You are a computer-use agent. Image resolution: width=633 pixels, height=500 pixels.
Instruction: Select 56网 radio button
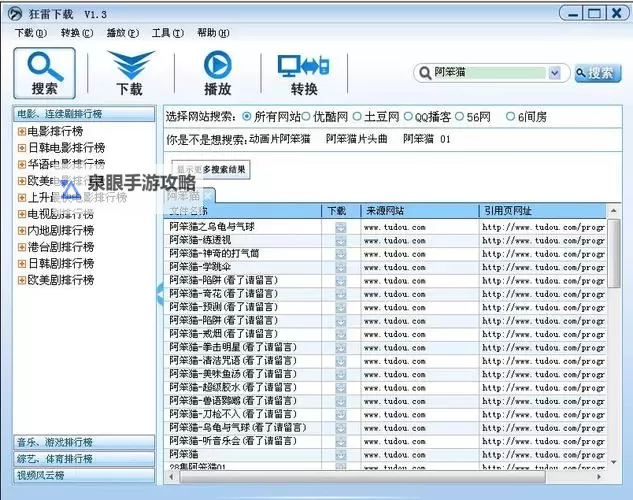pos(459,117)
